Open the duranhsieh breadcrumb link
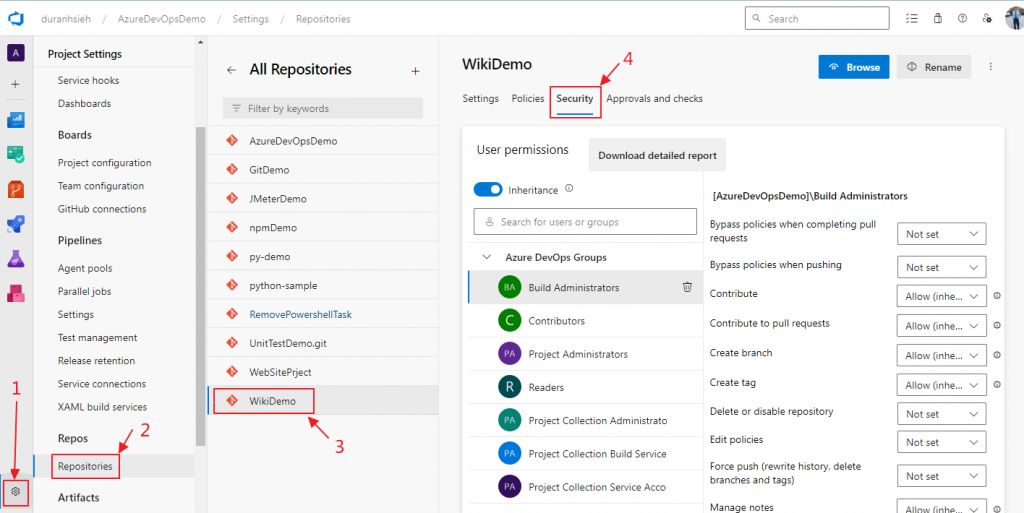The image size is (1024, 513). [x=65, y=19]
